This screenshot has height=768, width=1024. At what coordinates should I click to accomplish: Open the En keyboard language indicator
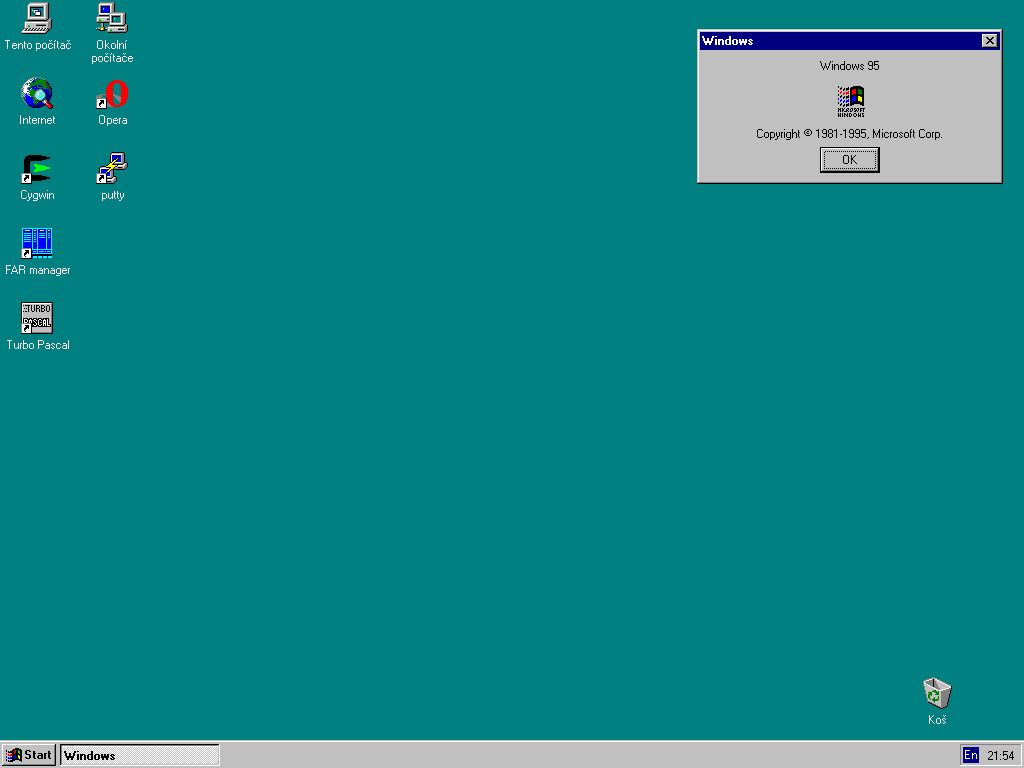970,755
